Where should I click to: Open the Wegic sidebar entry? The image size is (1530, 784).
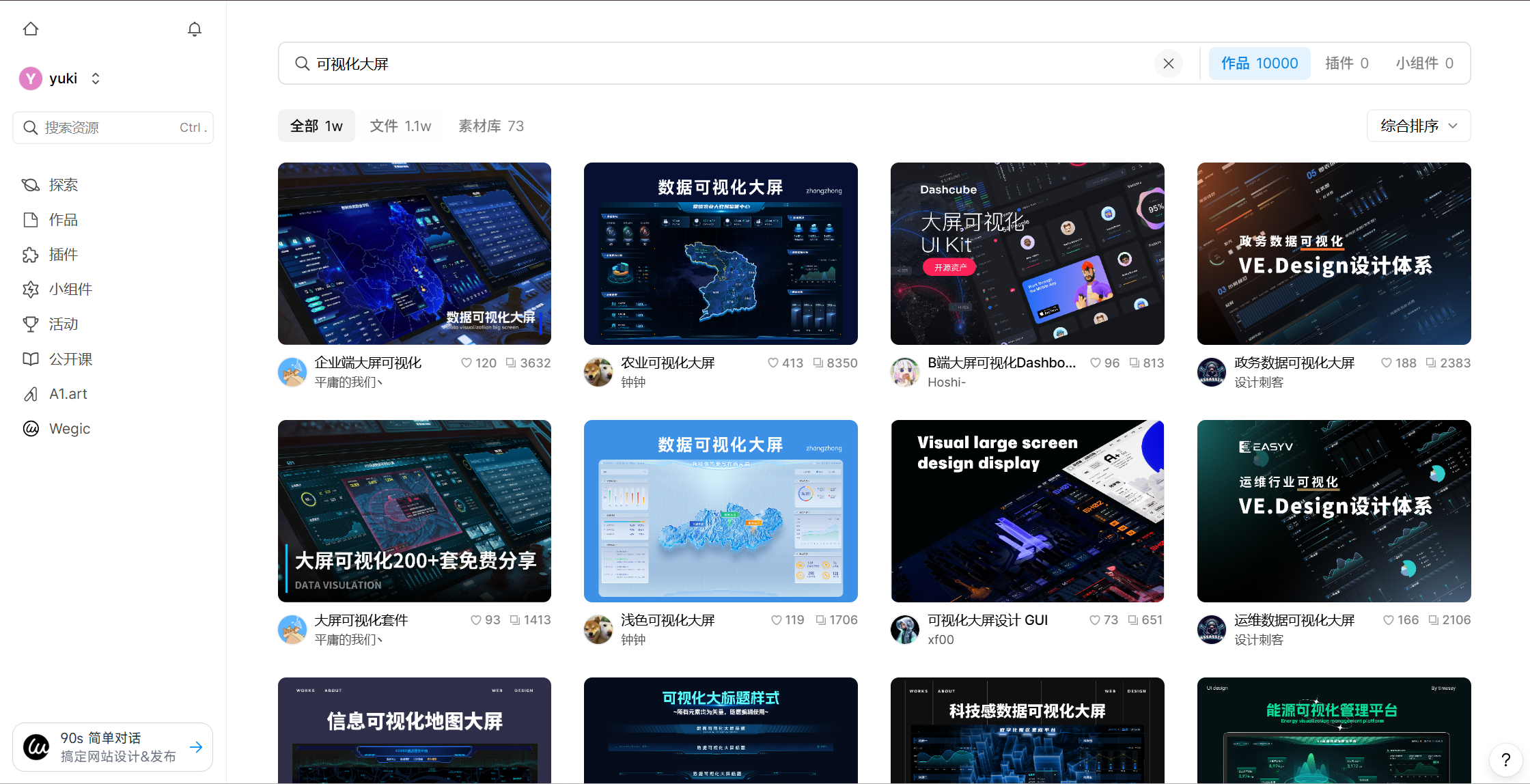click(31, 428)
